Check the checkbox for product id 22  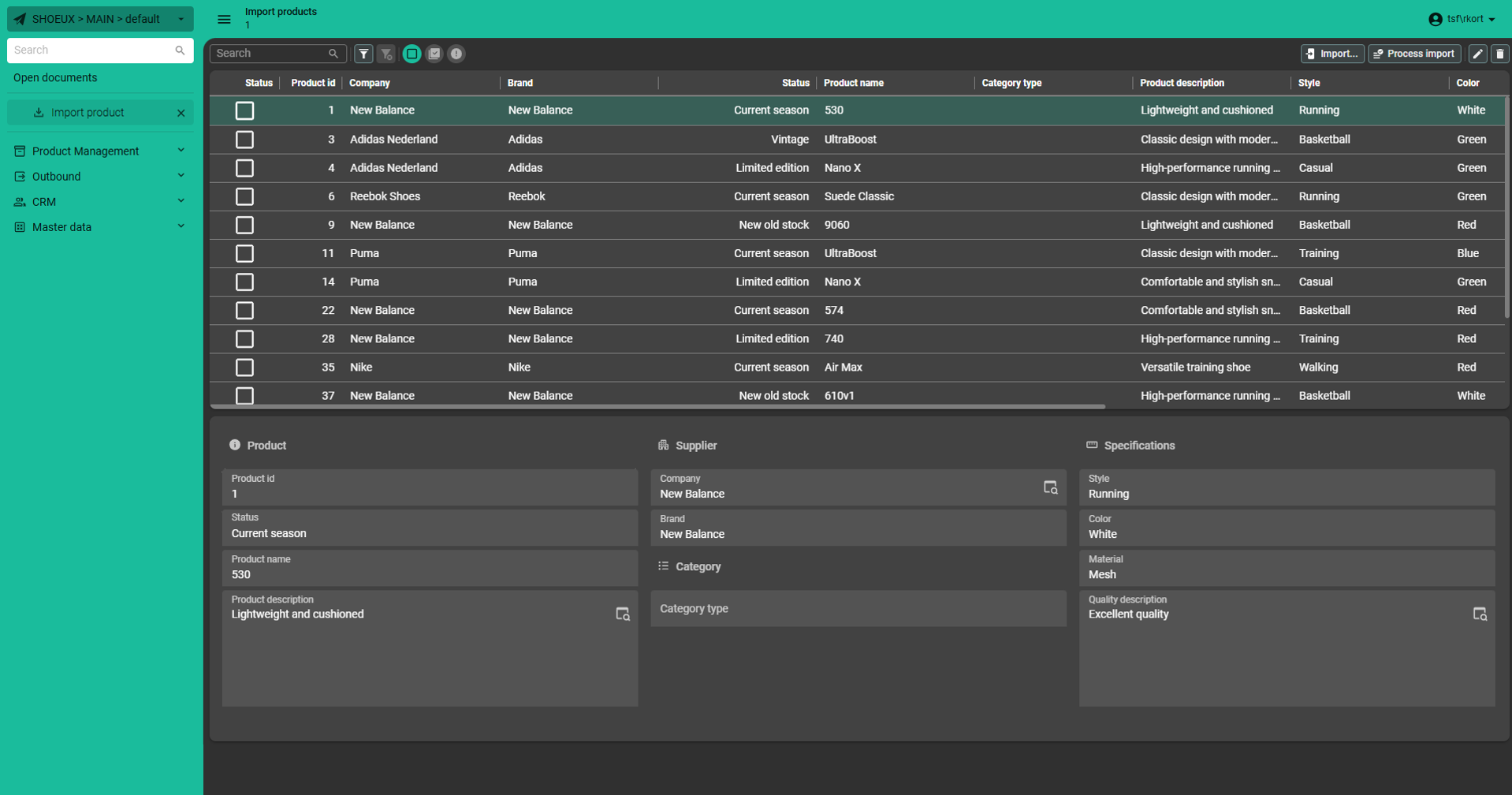click(244, 310)
